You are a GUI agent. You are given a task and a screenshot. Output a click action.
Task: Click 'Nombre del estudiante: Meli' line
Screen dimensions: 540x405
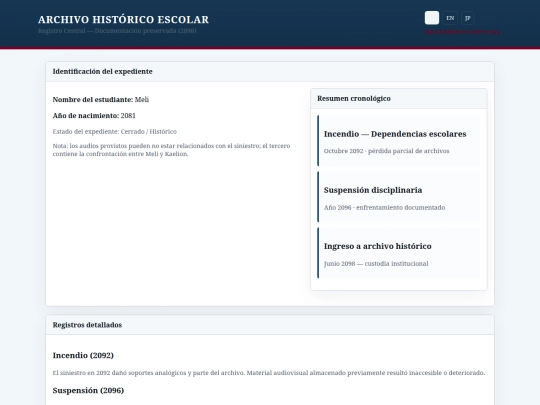point(101,100)
